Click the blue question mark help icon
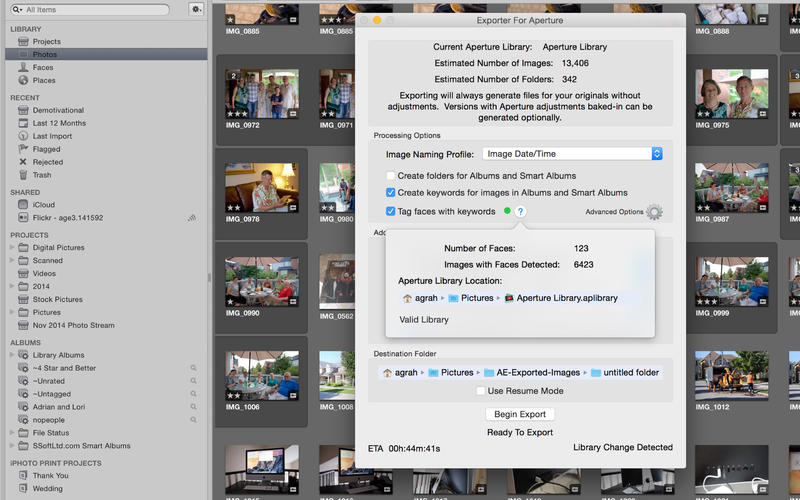800x500 pixels. [521, 212]
